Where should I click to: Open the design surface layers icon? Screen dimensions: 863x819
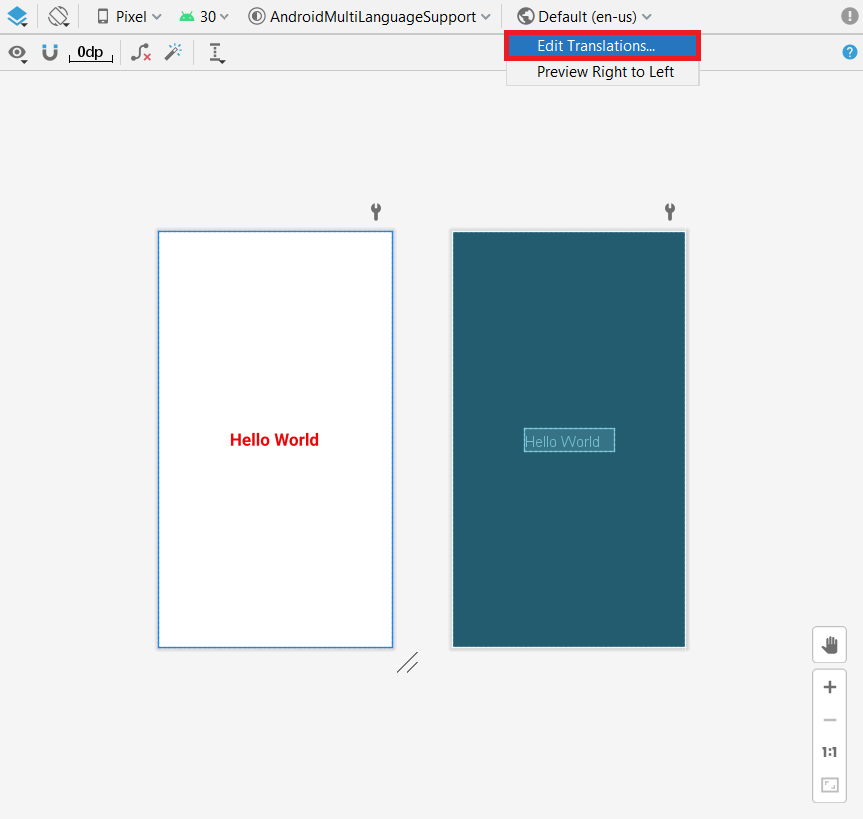click(18, 17)
